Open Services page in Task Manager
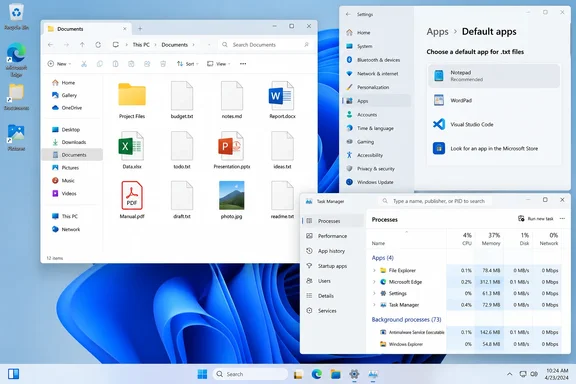 (x=332, y=311)
